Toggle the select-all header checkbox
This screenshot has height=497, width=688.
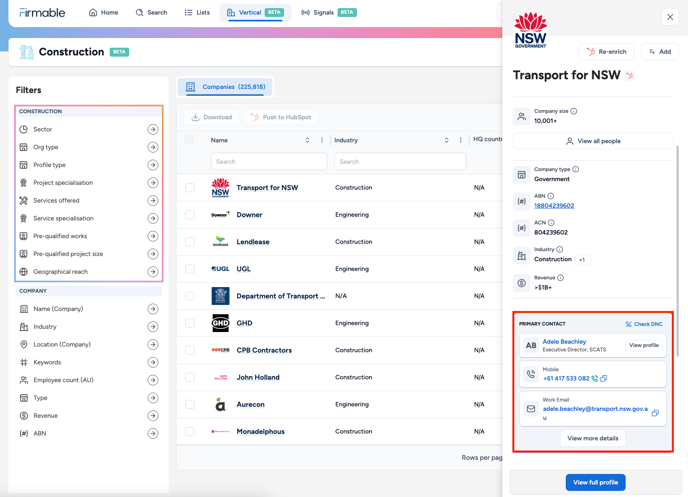(189, 139)
